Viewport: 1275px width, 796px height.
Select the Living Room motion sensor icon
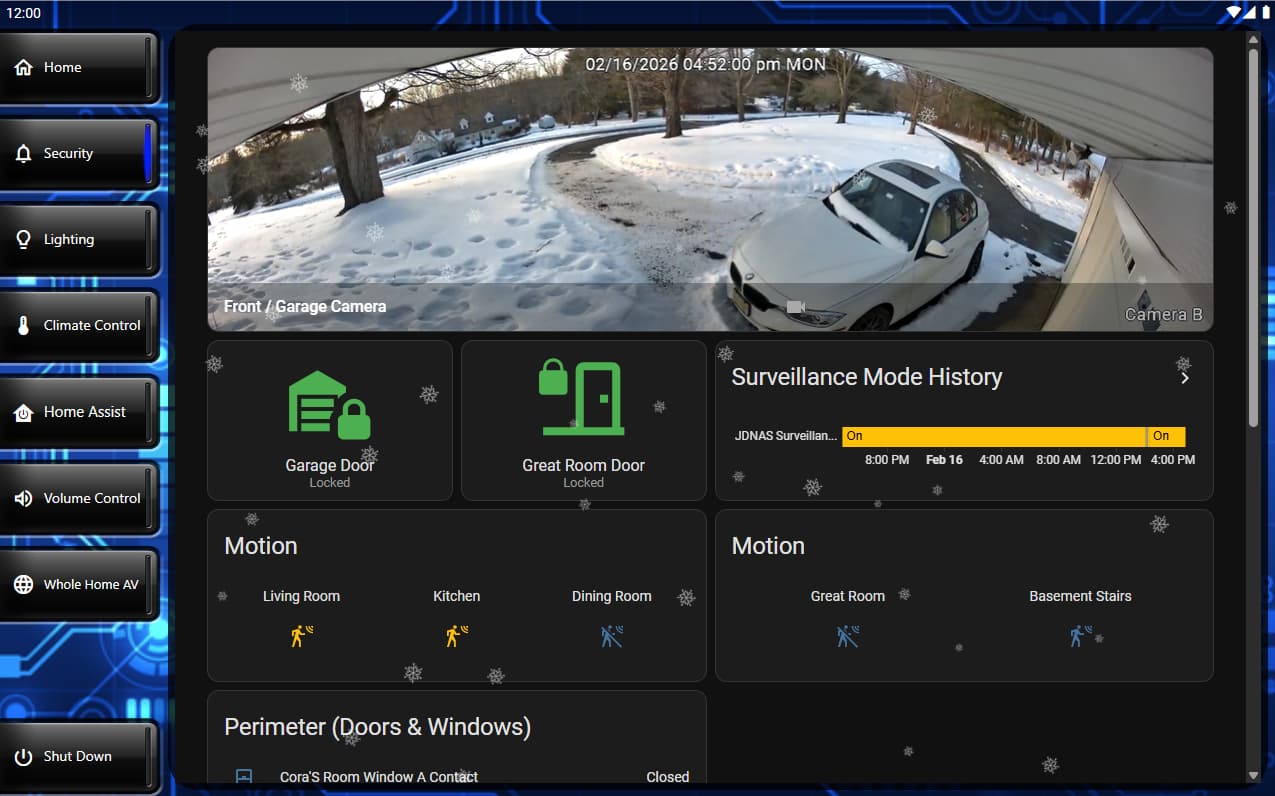tap(301, 636)
